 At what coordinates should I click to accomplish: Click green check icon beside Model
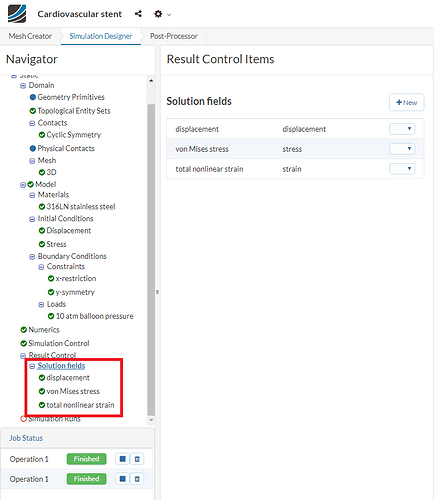tap(30, 184)
